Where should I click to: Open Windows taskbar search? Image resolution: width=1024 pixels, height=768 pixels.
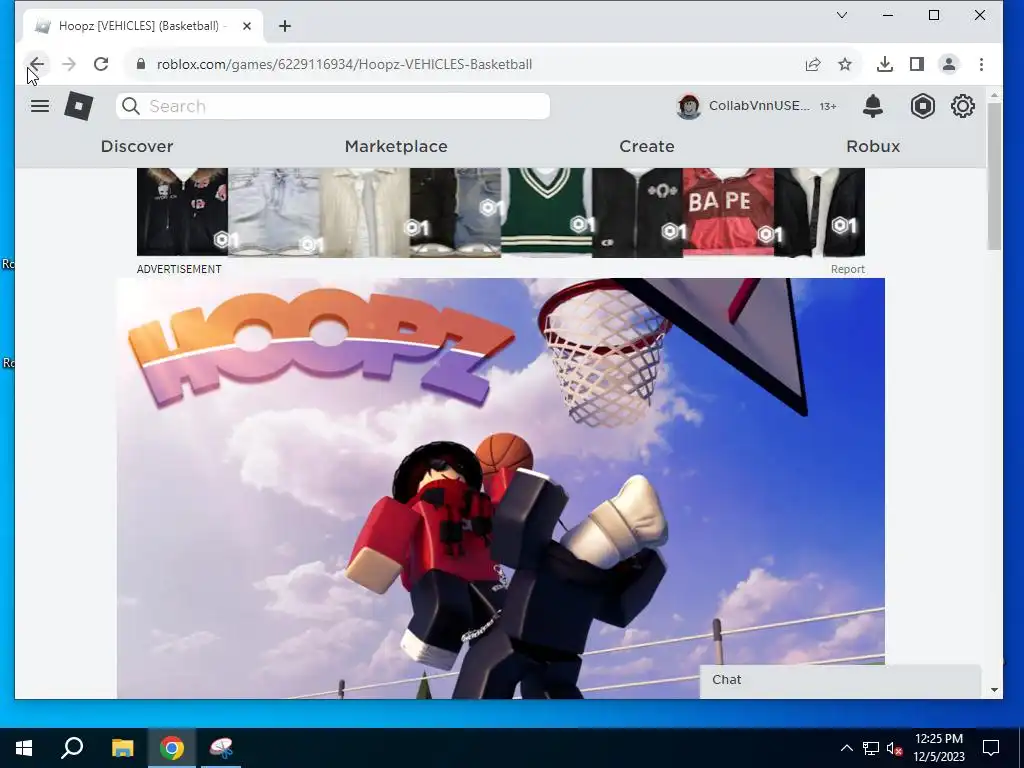72,748
